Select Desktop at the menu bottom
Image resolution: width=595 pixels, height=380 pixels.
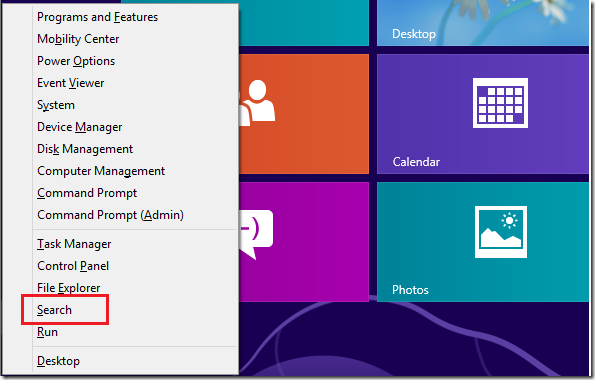(x=58, y=361)
